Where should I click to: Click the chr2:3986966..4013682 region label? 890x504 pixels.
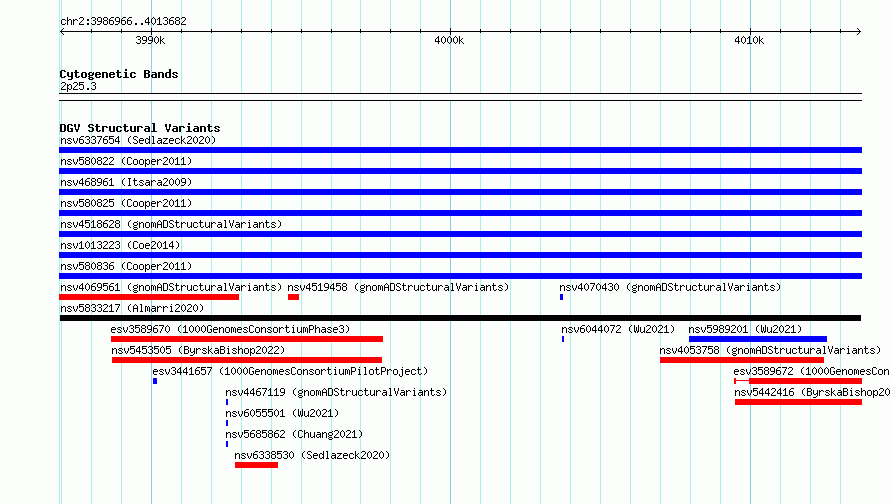[x=123, y=21]
